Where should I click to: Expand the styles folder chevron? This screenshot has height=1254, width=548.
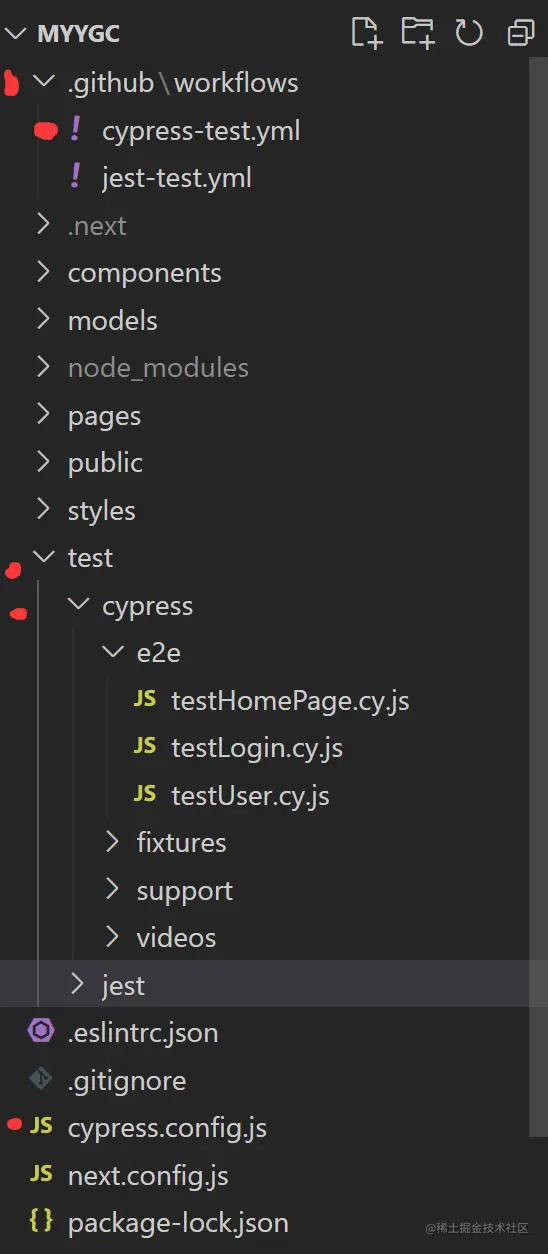click(43, 509)
